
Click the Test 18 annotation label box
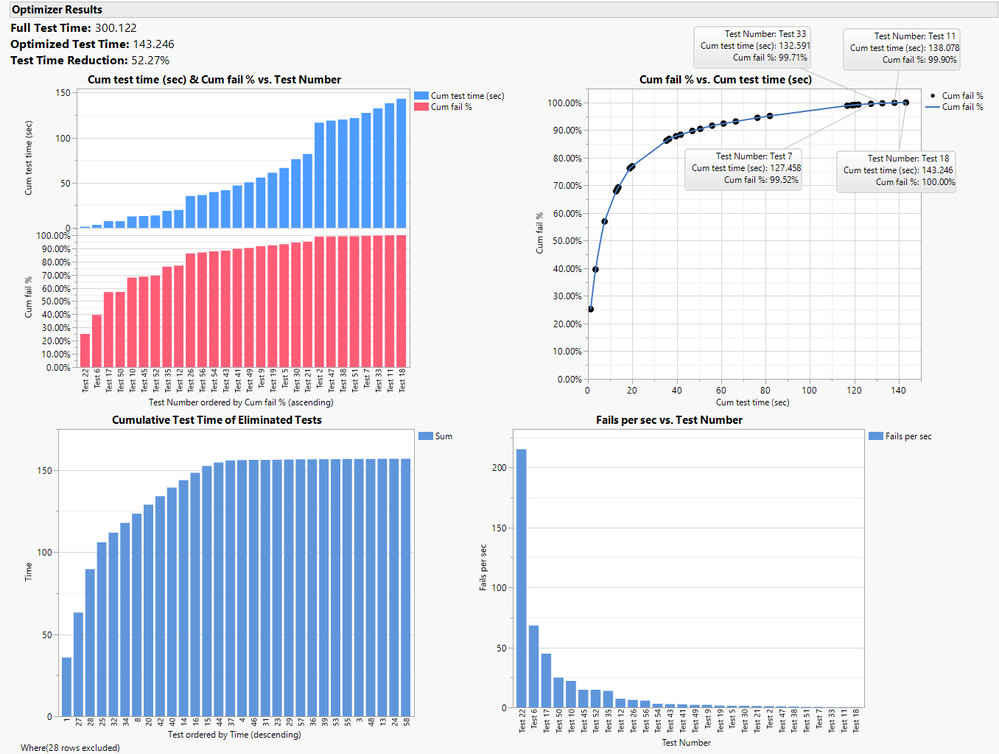898,168
